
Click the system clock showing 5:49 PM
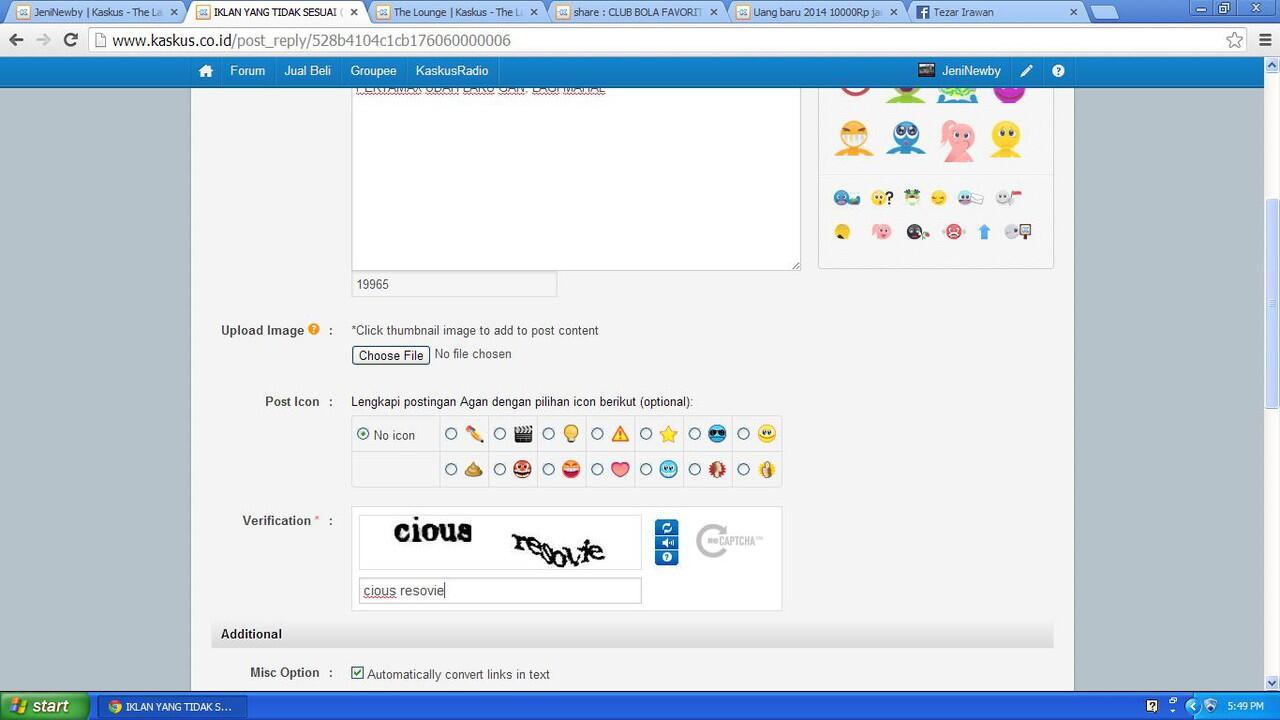[1245, 706]
